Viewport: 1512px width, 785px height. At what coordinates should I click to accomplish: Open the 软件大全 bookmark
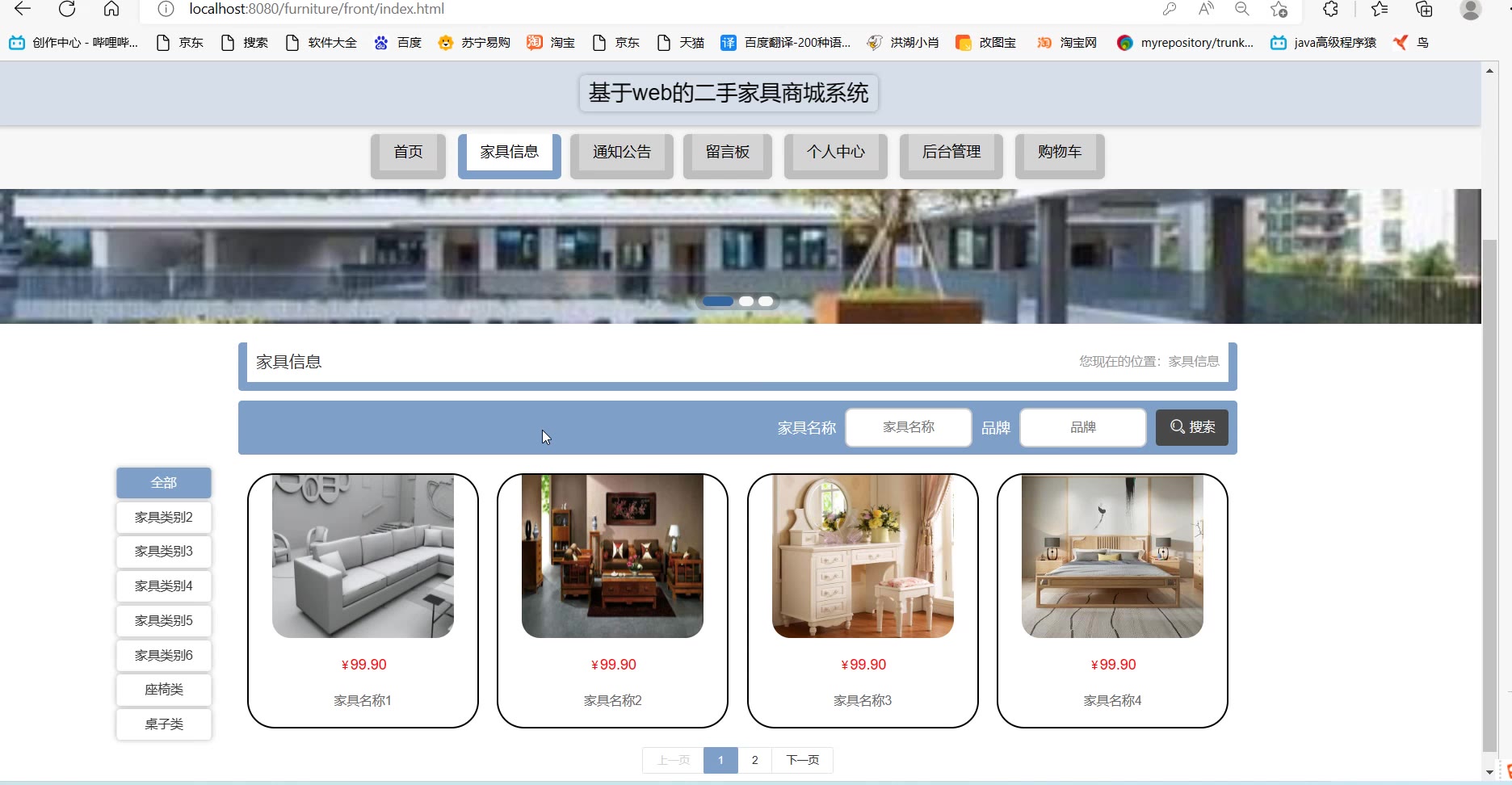pyautogui.click(x=321, y=43)
